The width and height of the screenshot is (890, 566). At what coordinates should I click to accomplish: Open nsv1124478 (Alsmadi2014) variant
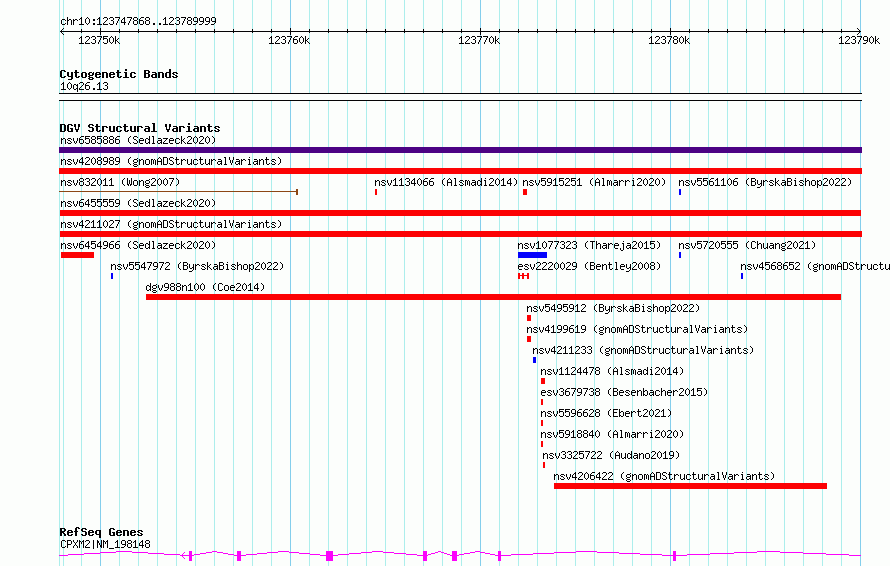612,371
